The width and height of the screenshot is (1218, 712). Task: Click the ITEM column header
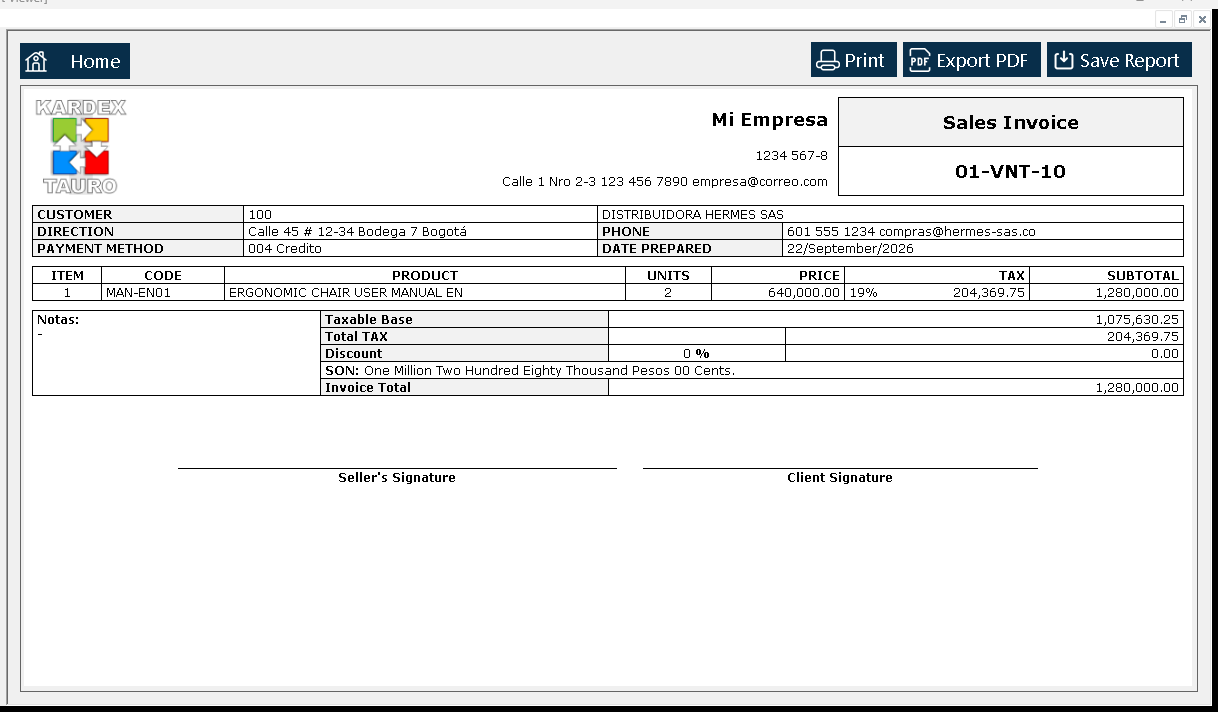point(67,275)
